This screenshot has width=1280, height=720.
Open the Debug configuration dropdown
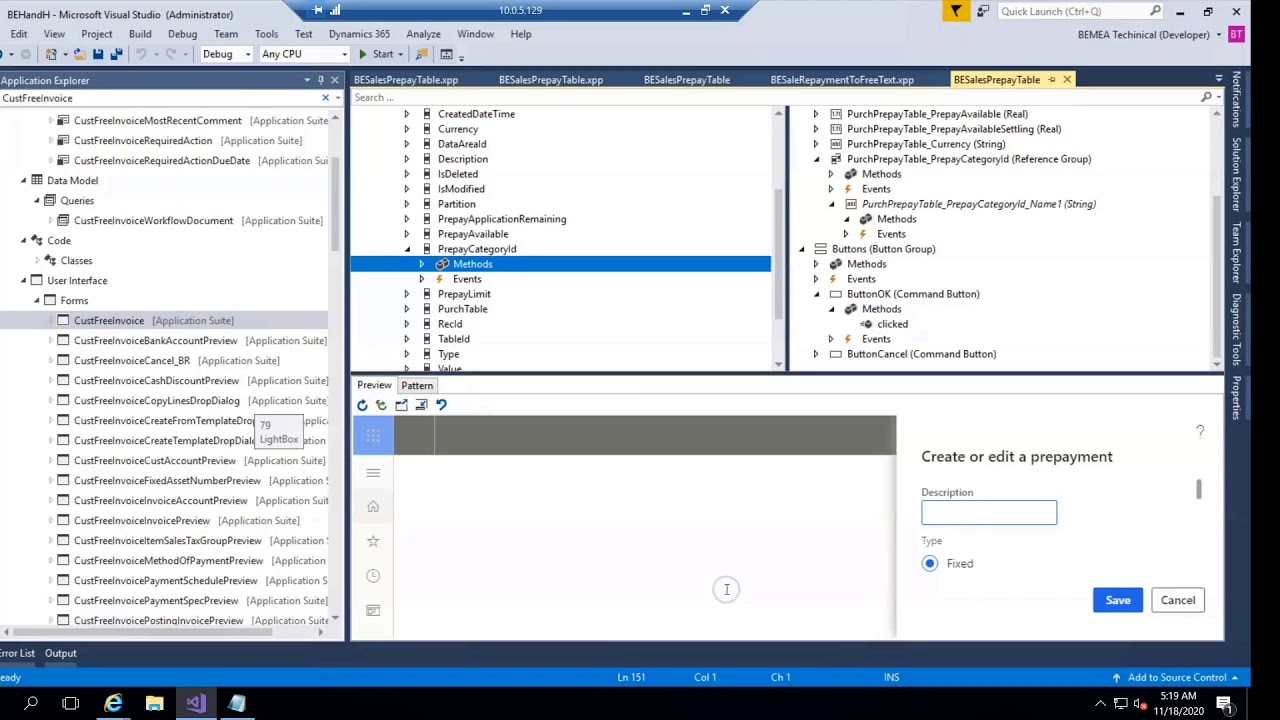227,54
